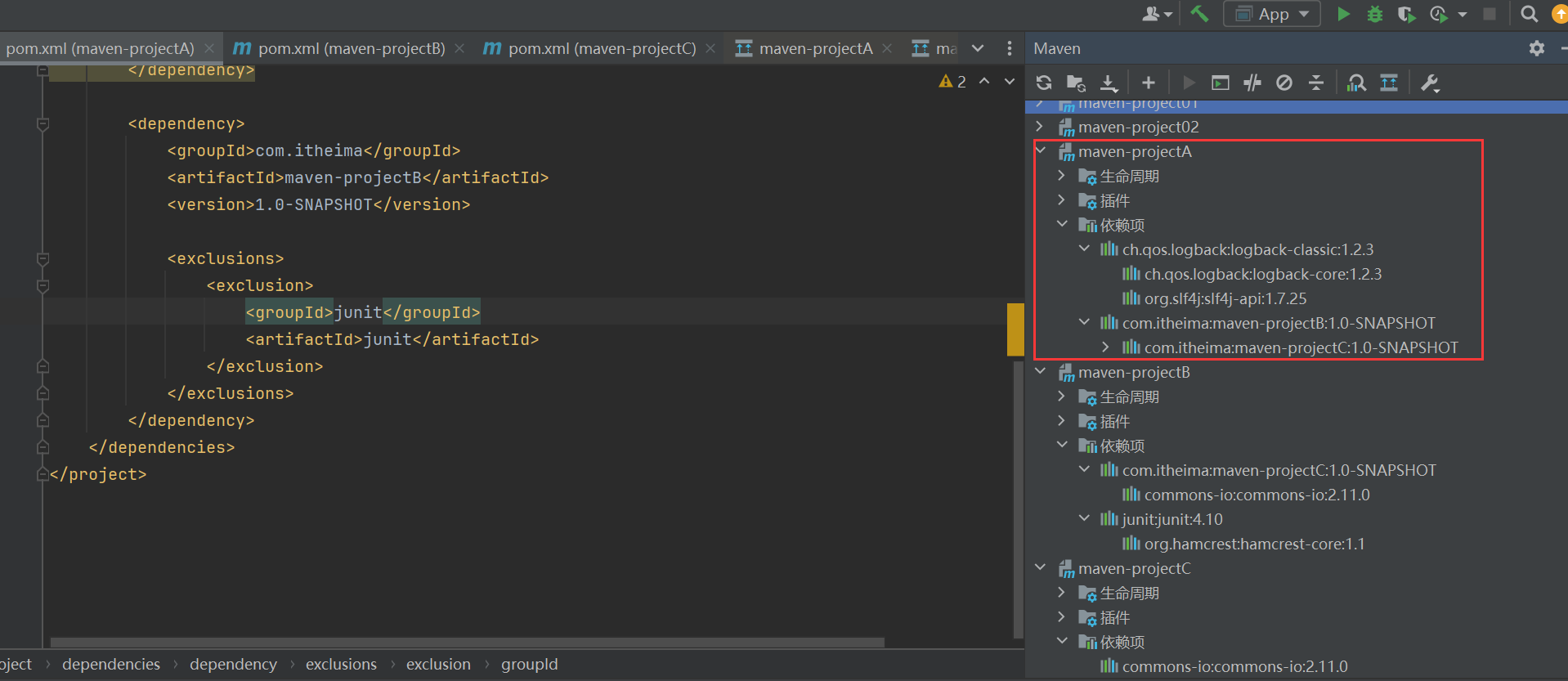
Task: Click the editor vertical scrollbar
Action: click(1018, 500)
